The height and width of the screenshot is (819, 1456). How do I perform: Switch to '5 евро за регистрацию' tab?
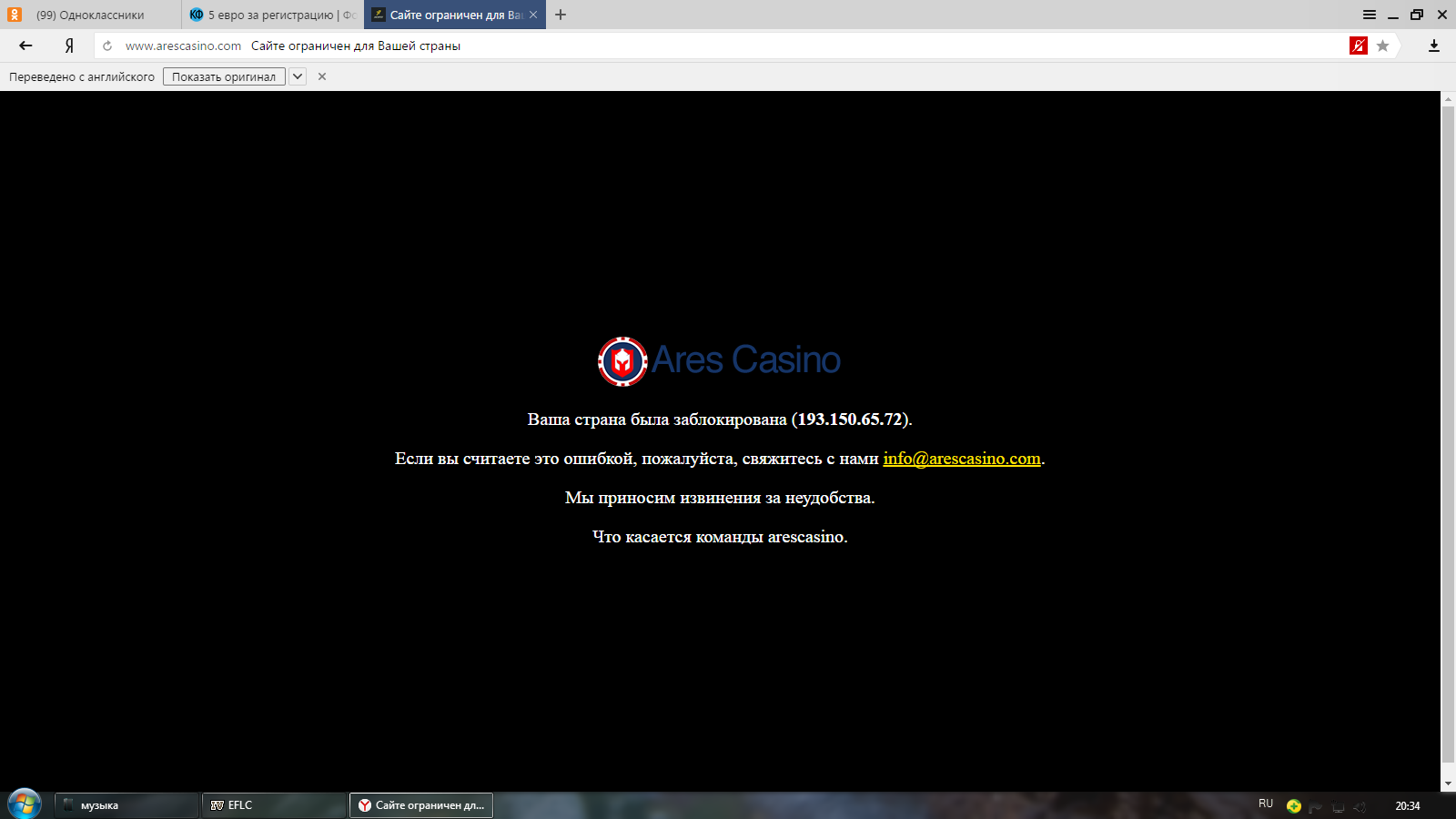click(273, 15)
